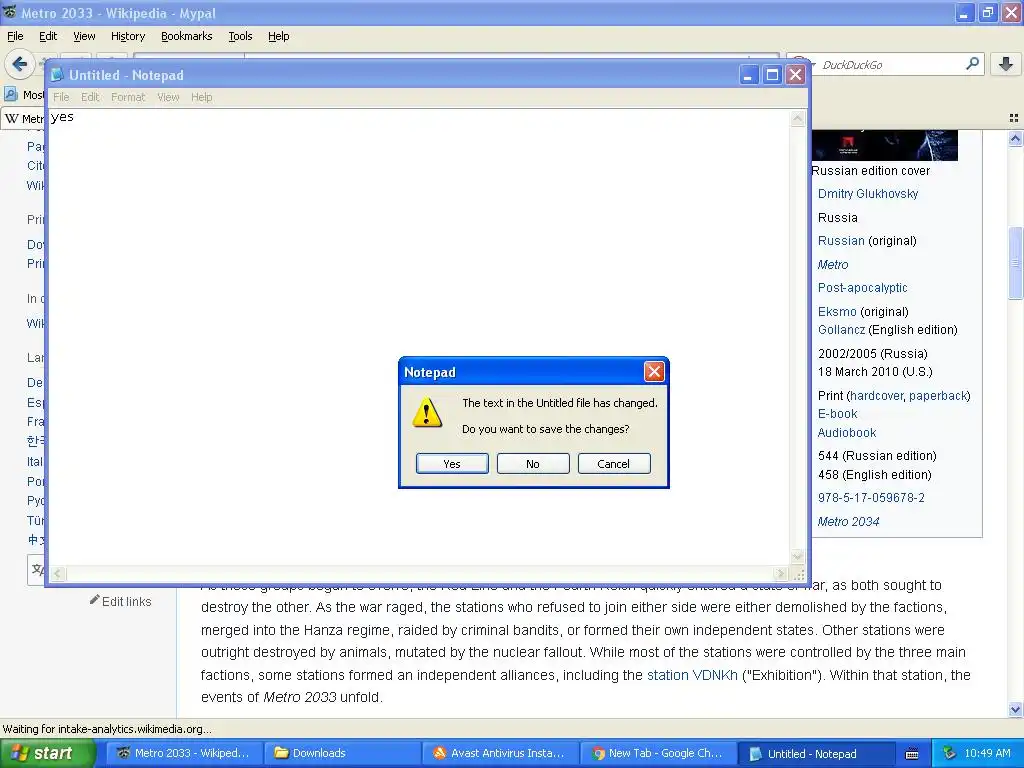Click Yes to save the changes

coord(452,464)
